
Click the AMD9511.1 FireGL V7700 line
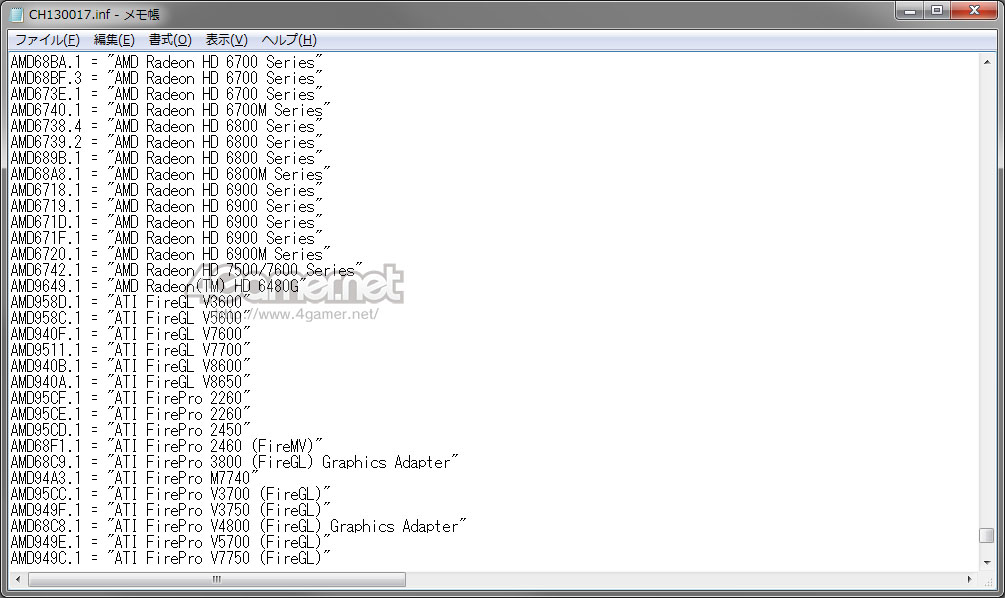coord(130,351)
